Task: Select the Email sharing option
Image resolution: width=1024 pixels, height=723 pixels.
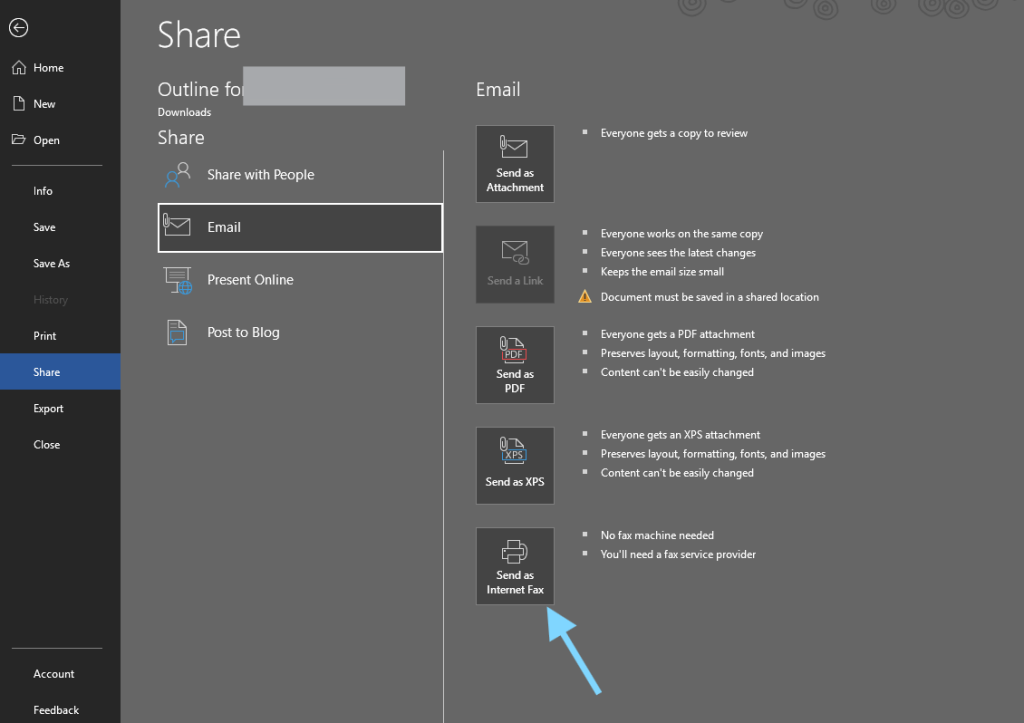Action: point(300,227)
